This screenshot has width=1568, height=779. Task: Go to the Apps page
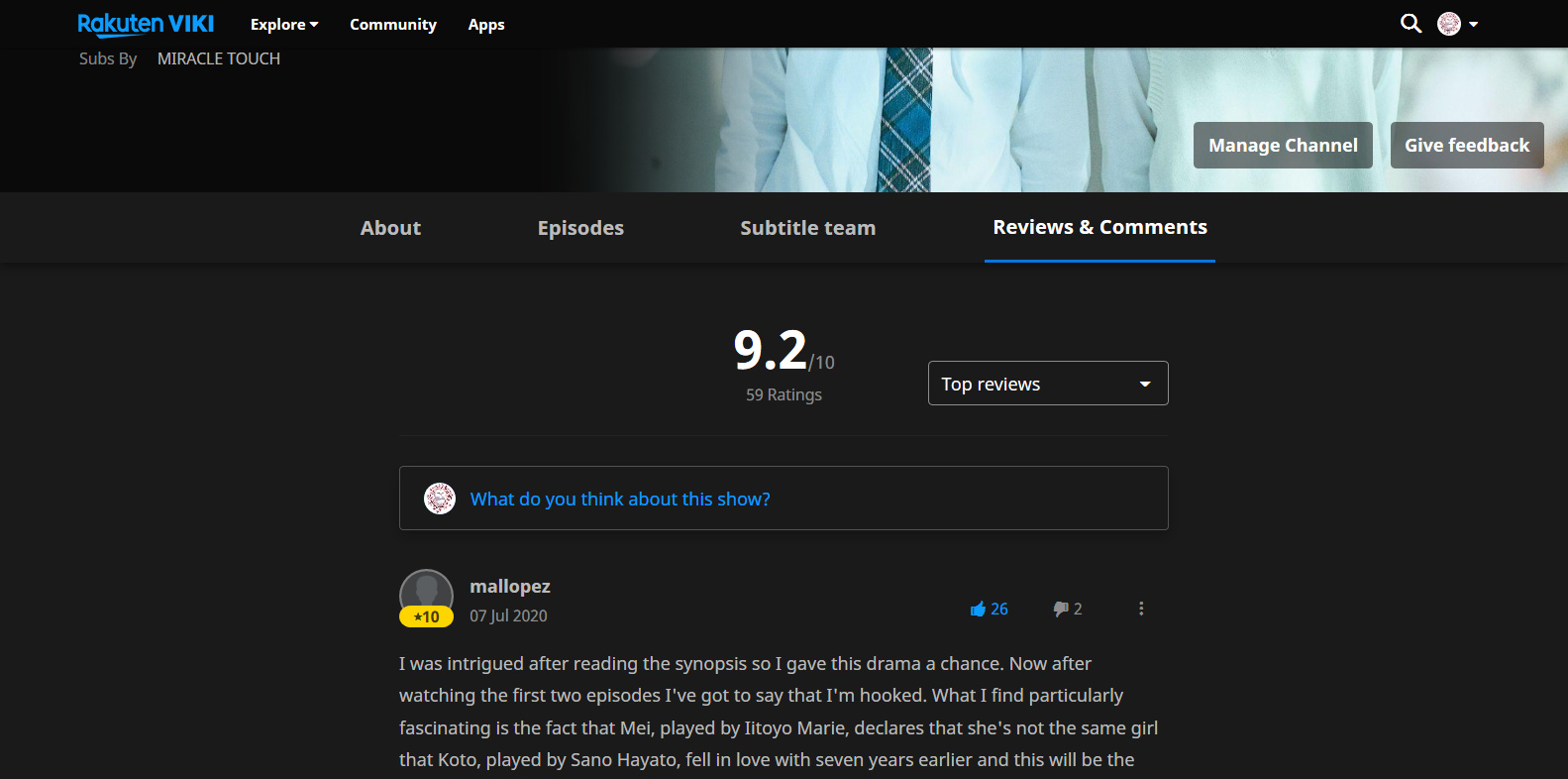click(485, 25)
